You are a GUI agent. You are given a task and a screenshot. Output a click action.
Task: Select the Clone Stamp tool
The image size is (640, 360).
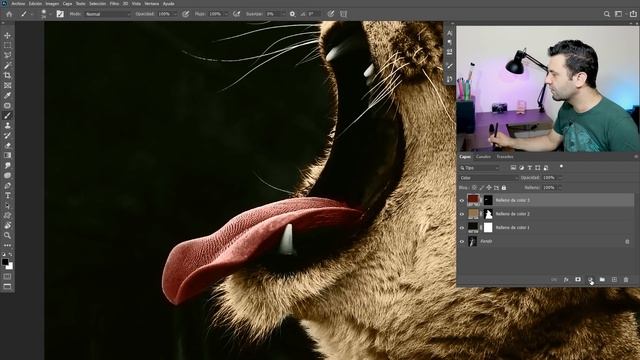point(7,125)
